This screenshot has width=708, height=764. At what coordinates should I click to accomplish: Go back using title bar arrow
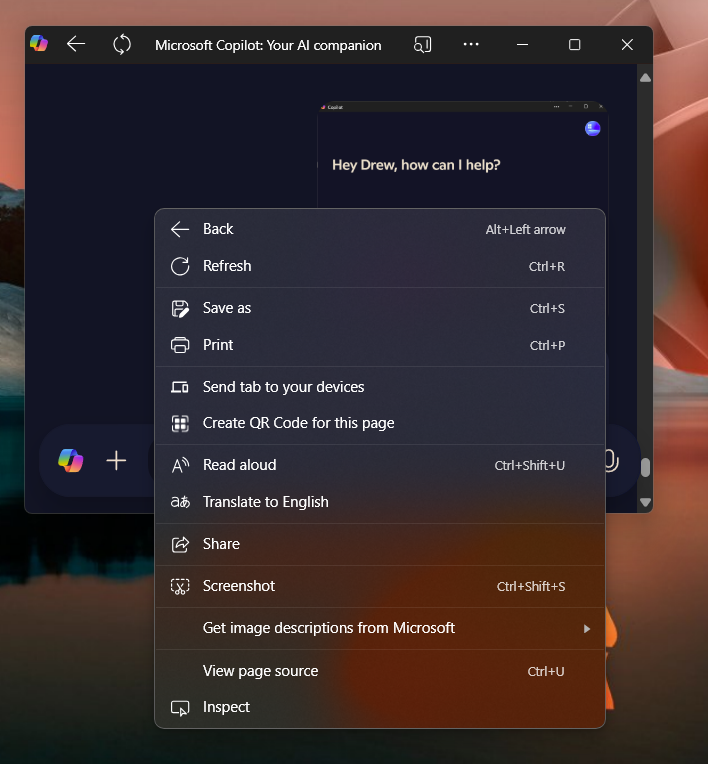click(76, 44)
